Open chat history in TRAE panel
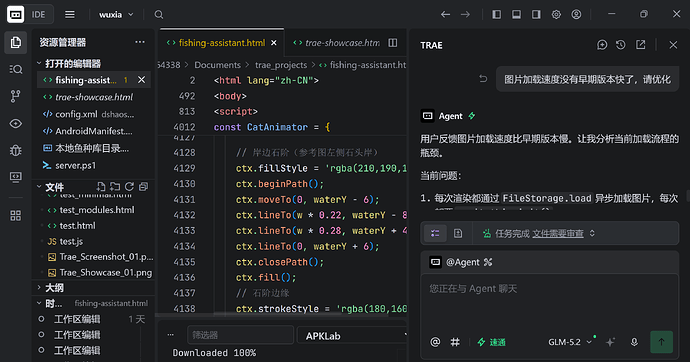The width and height of the screenshot is (690, 362). (620, 45)
